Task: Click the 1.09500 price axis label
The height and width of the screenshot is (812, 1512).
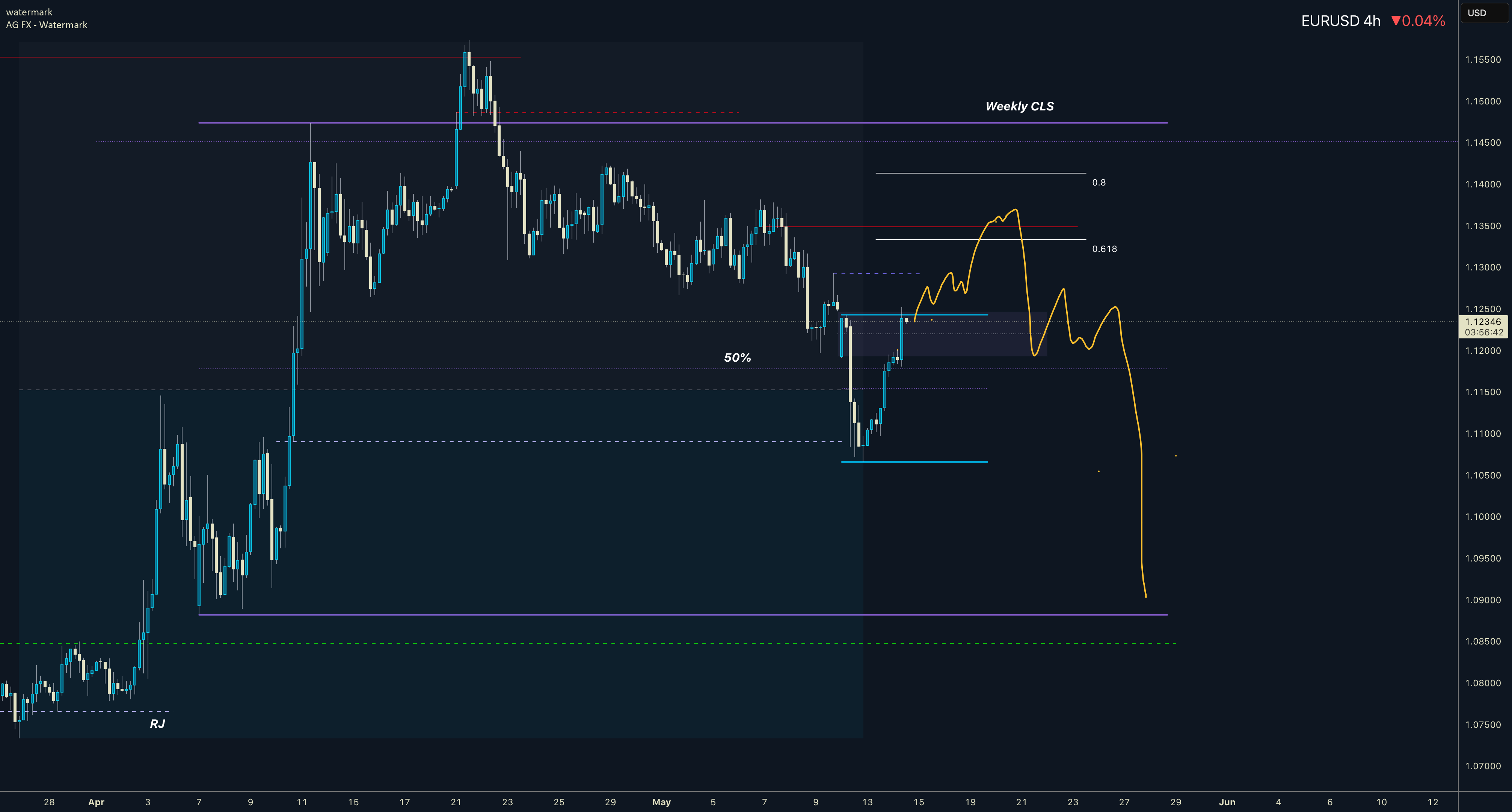Action: (1483, 558)
